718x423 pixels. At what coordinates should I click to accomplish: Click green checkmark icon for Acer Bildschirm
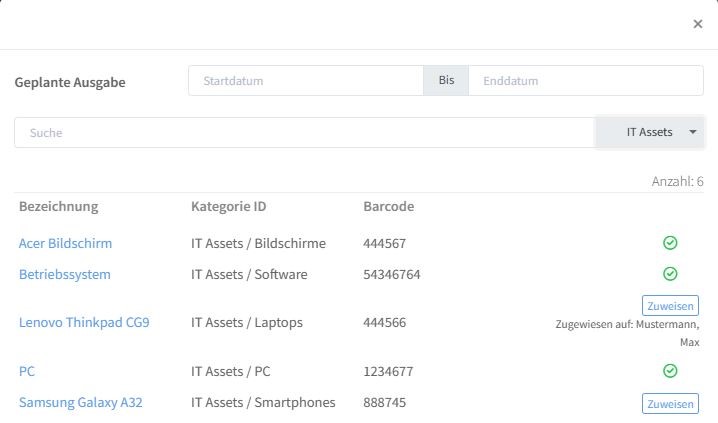coord(670,243)
